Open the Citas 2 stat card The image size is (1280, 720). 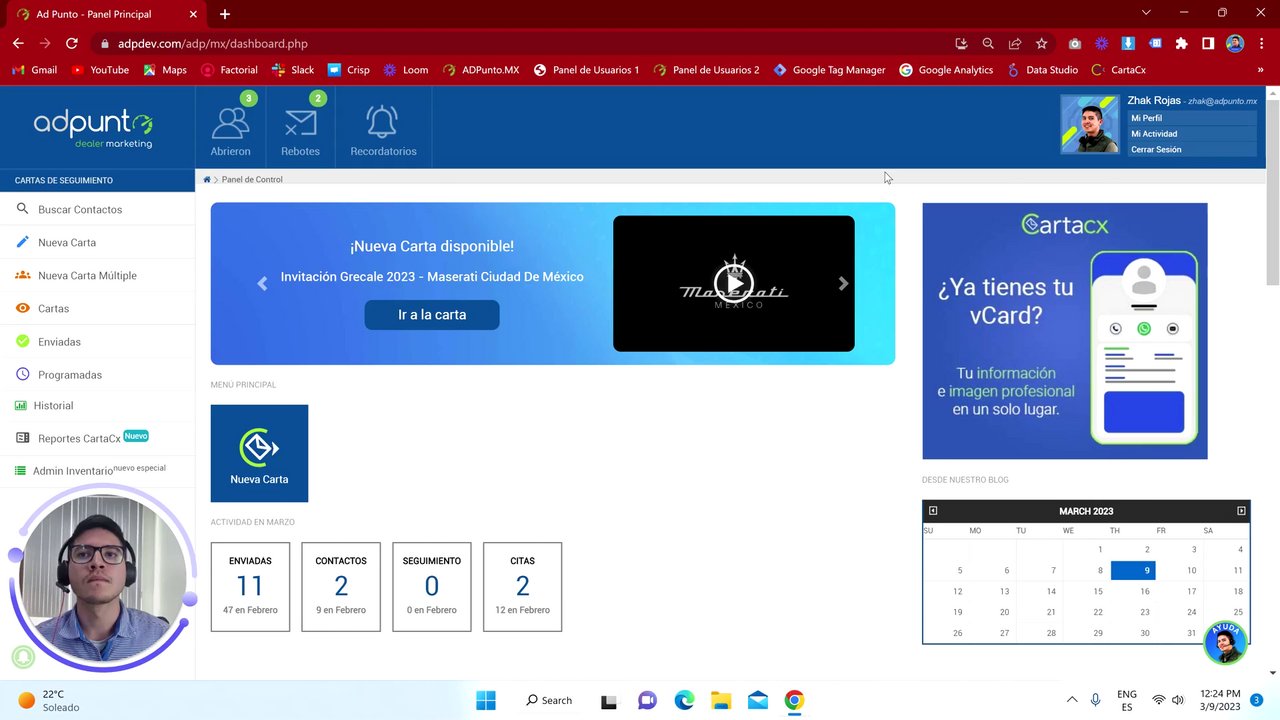click(522, 587)
